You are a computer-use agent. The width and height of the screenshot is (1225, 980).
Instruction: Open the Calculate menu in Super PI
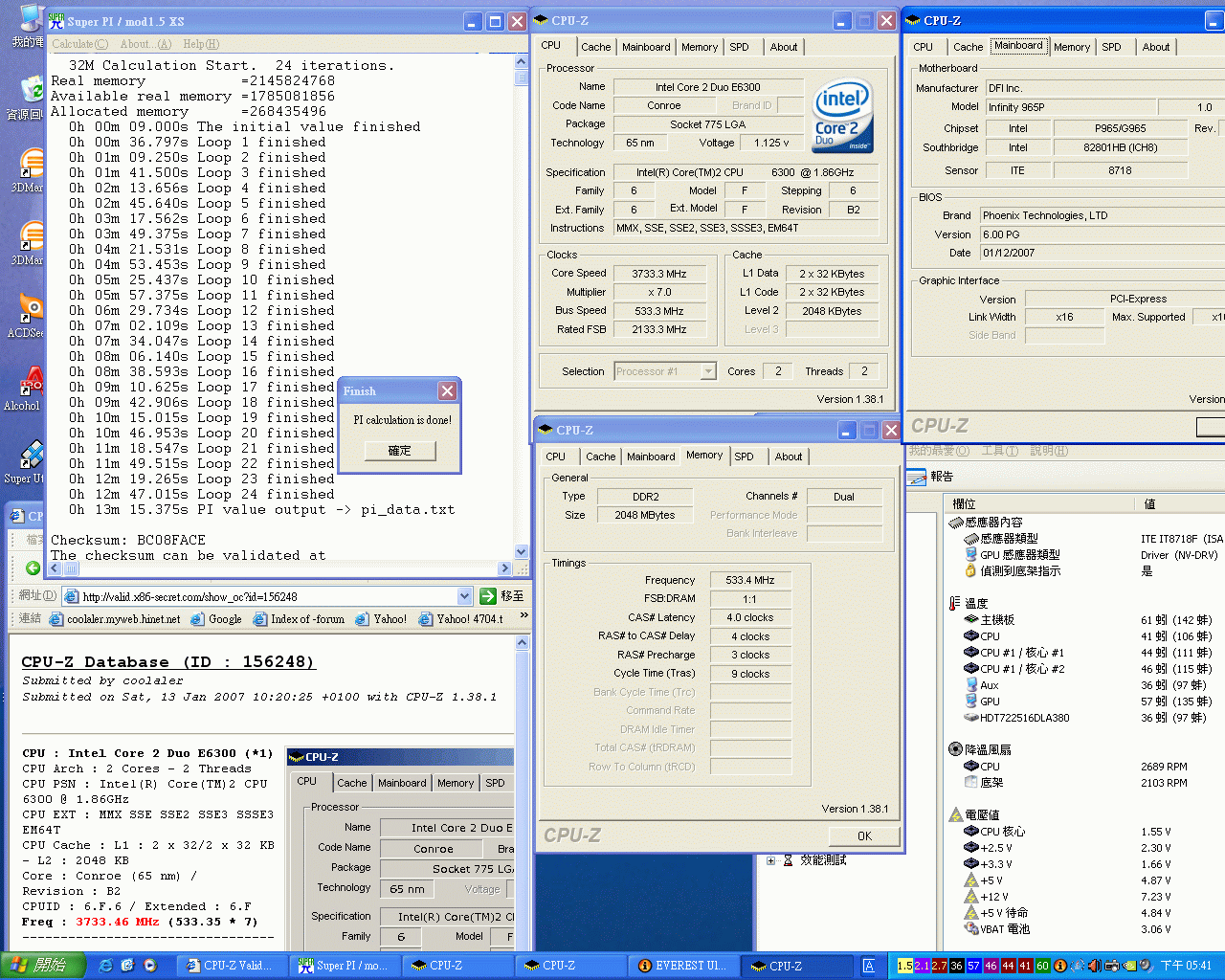click(x=80, y=44)
